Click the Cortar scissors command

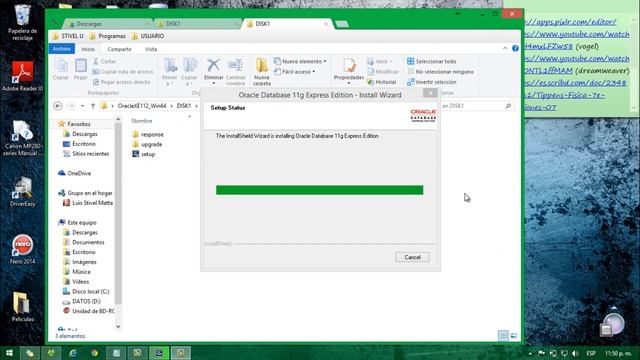(105, 61)
